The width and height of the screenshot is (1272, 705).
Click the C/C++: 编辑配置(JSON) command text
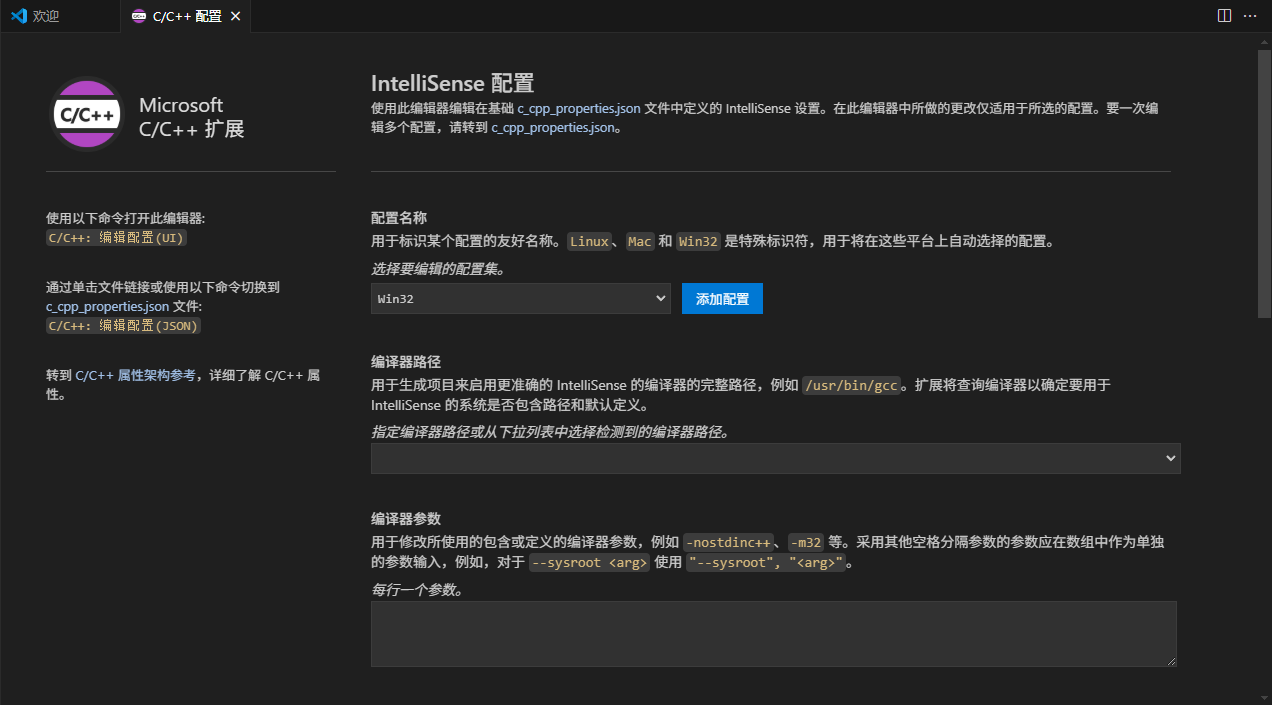125,325
